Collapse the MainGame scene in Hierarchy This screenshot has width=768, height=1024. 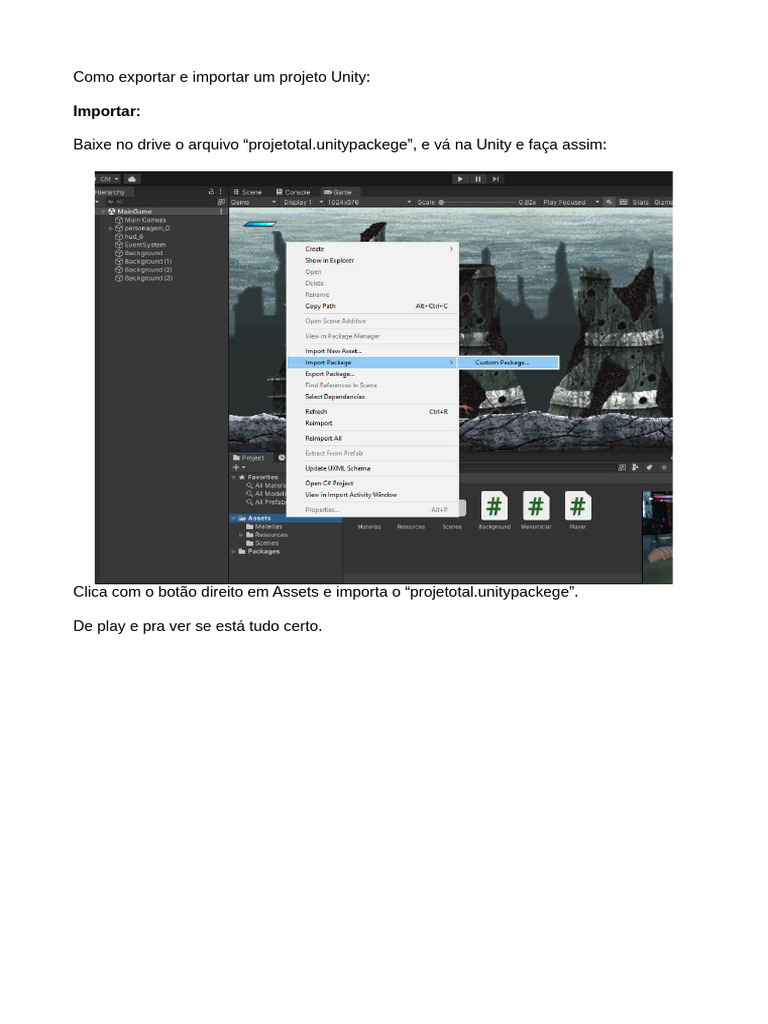tap(103, 212)
